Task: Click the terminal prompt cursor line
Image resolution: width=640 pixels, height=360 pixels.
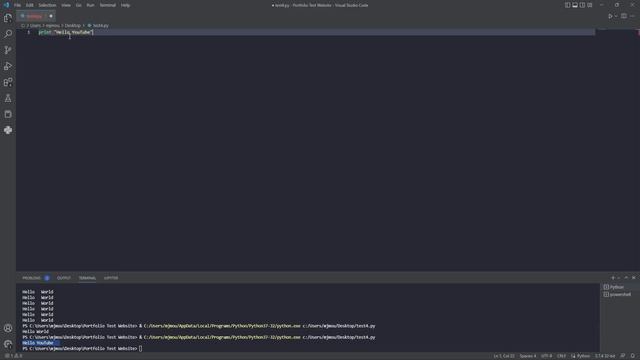Action: 82,349
